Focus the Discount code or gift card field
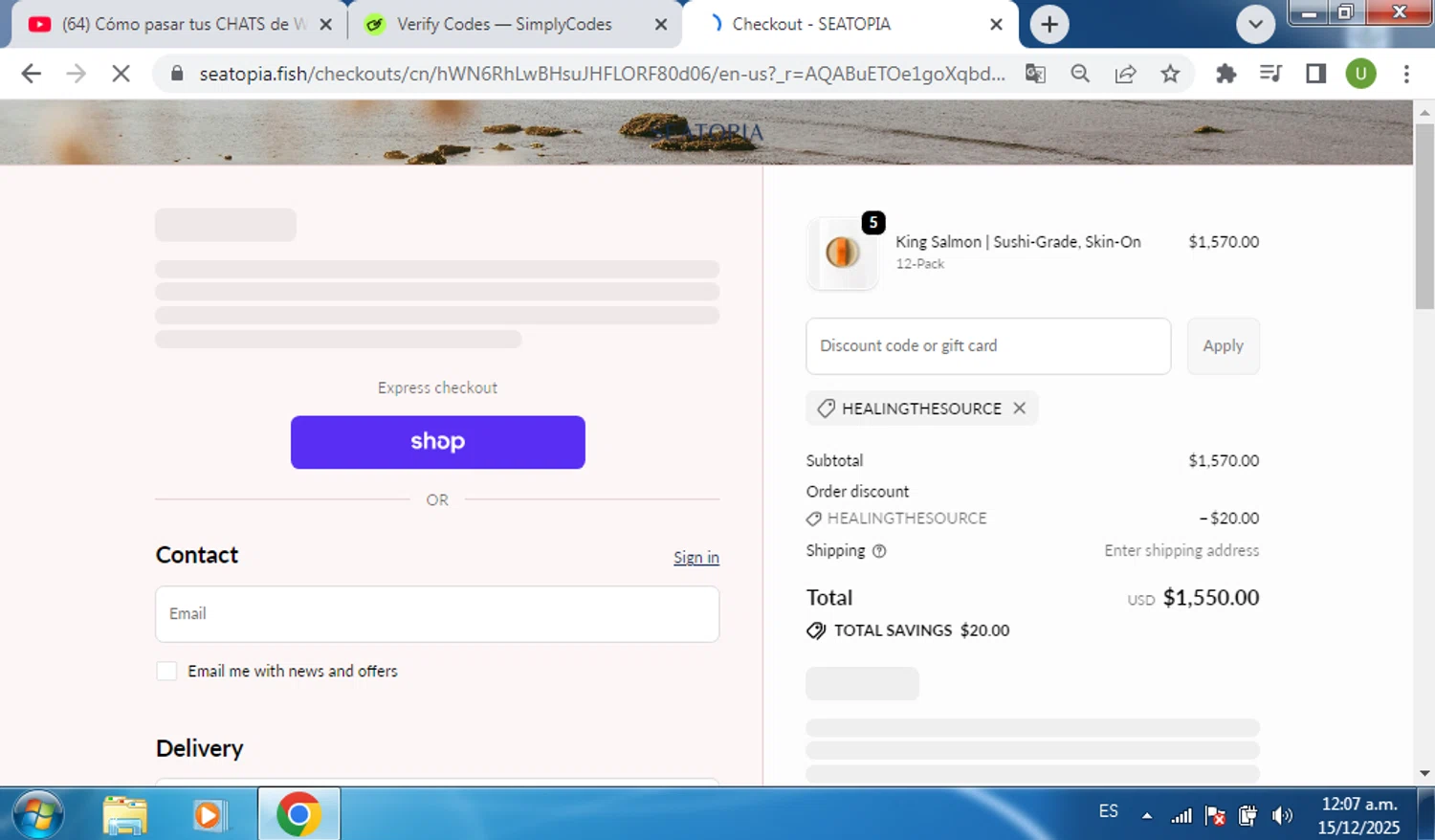The image size is (1435, 840). click(988, 346)
